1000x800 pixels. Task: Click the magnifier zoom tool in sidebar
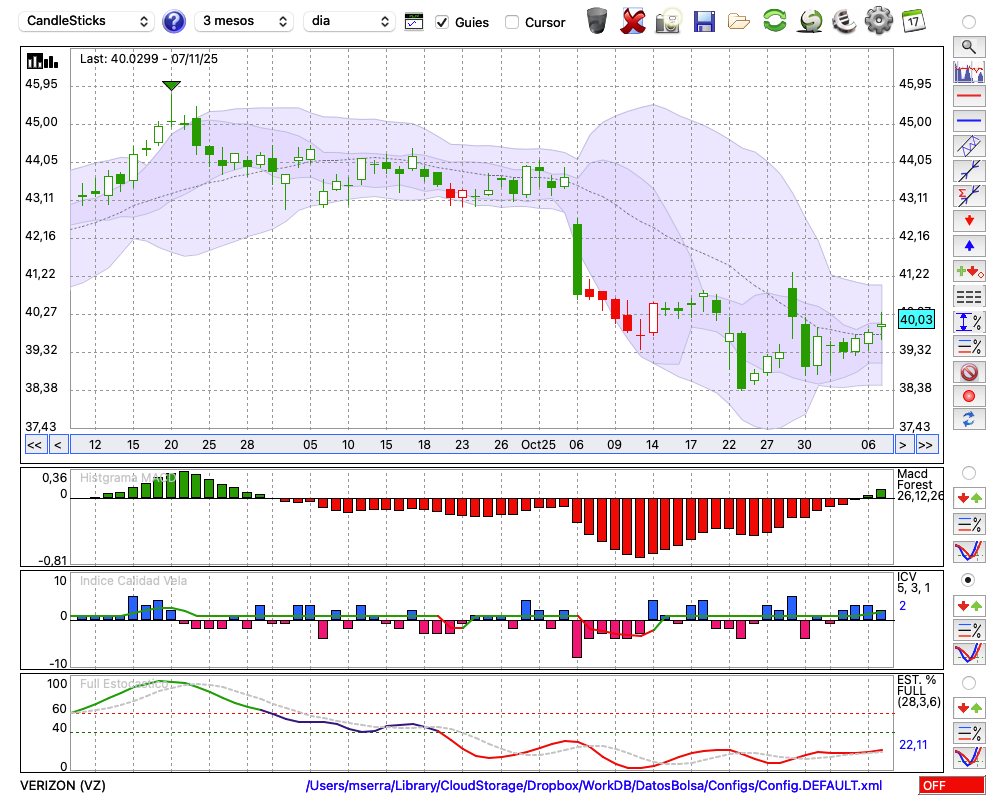[968, 46]
